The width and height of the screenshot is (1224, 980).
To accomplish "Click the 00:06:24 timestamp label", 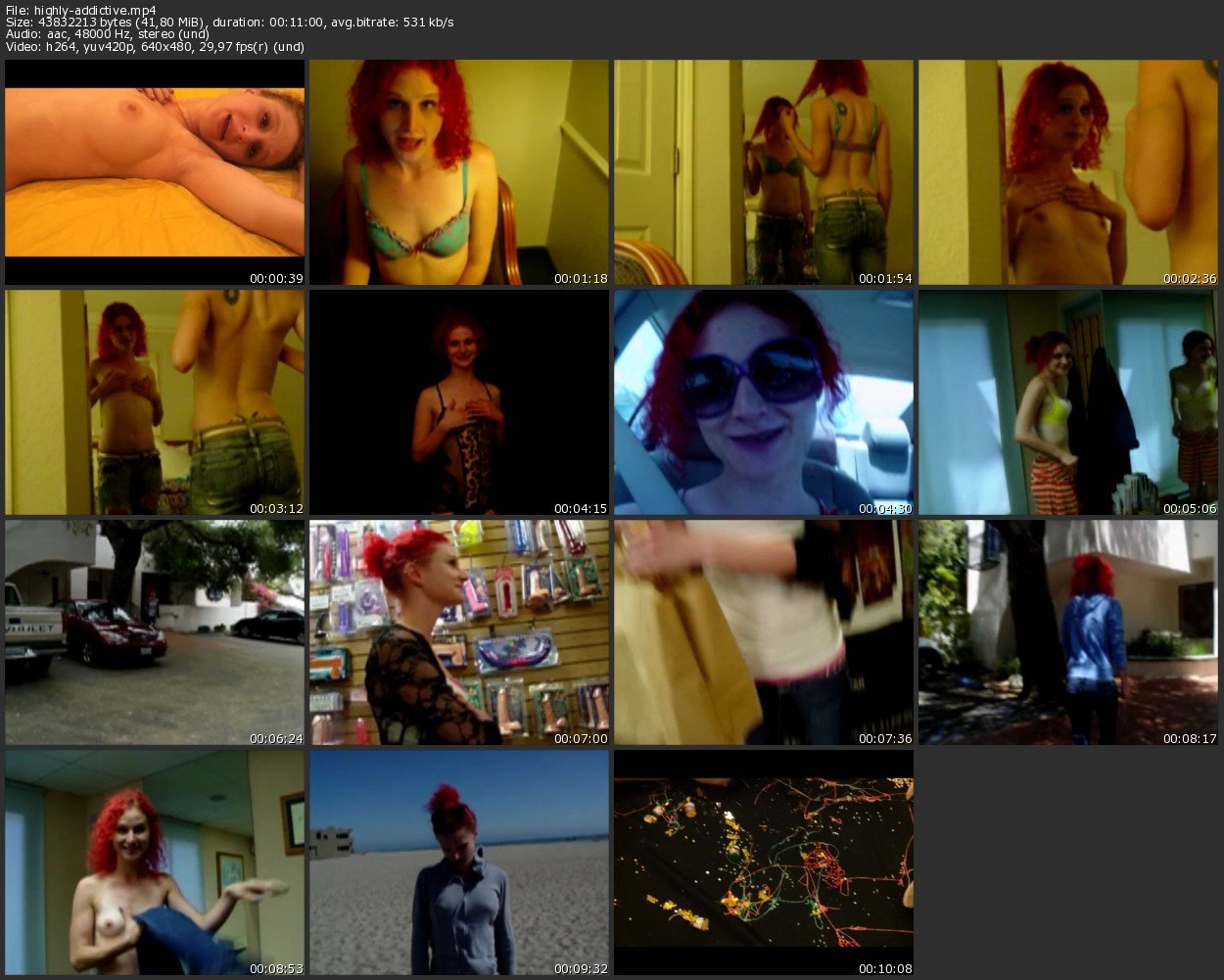I will coord(276,738).
